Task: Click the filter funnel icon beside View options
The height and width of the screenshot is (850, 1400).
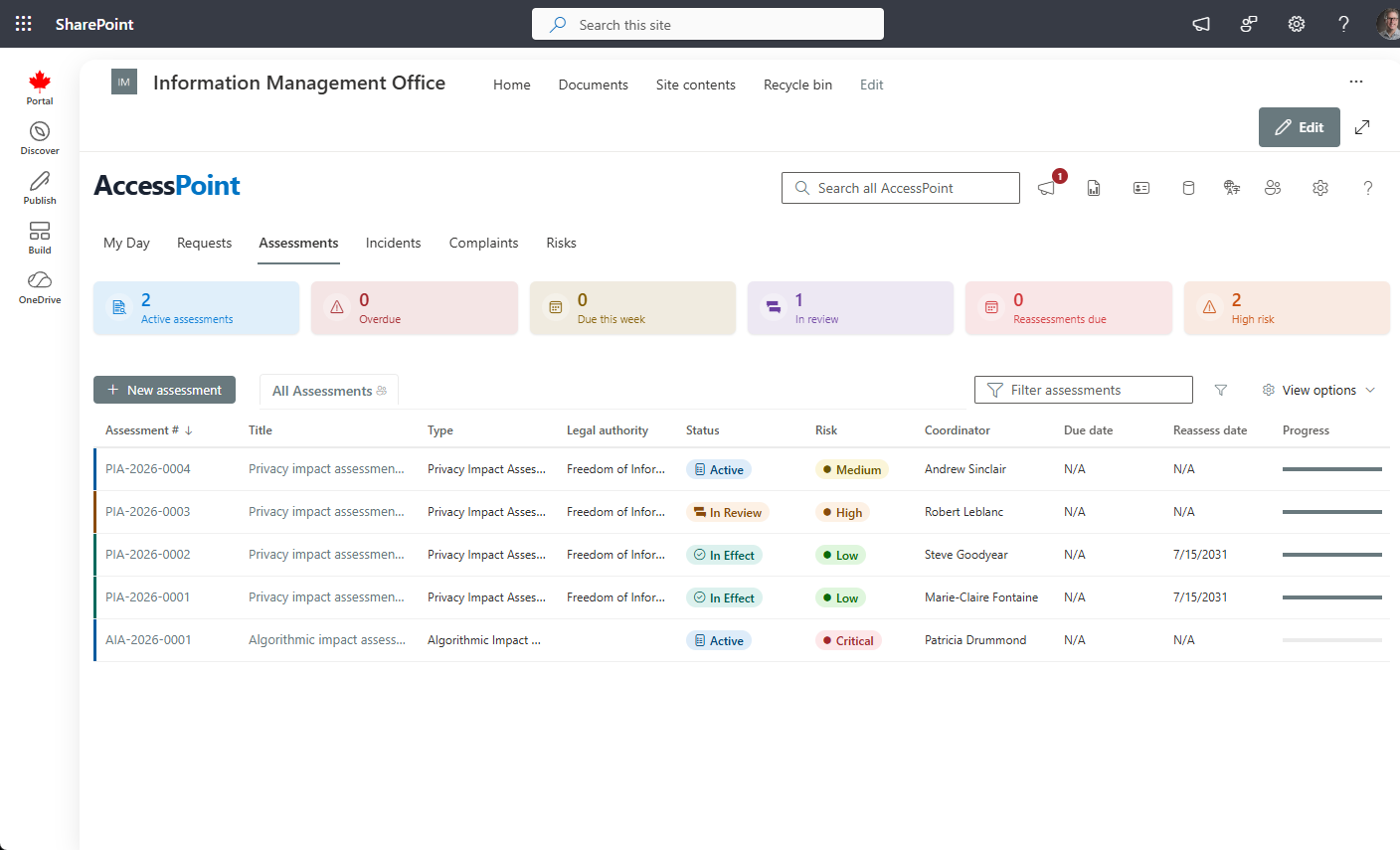Action: pyautogui.click(x=1221, y=391)
